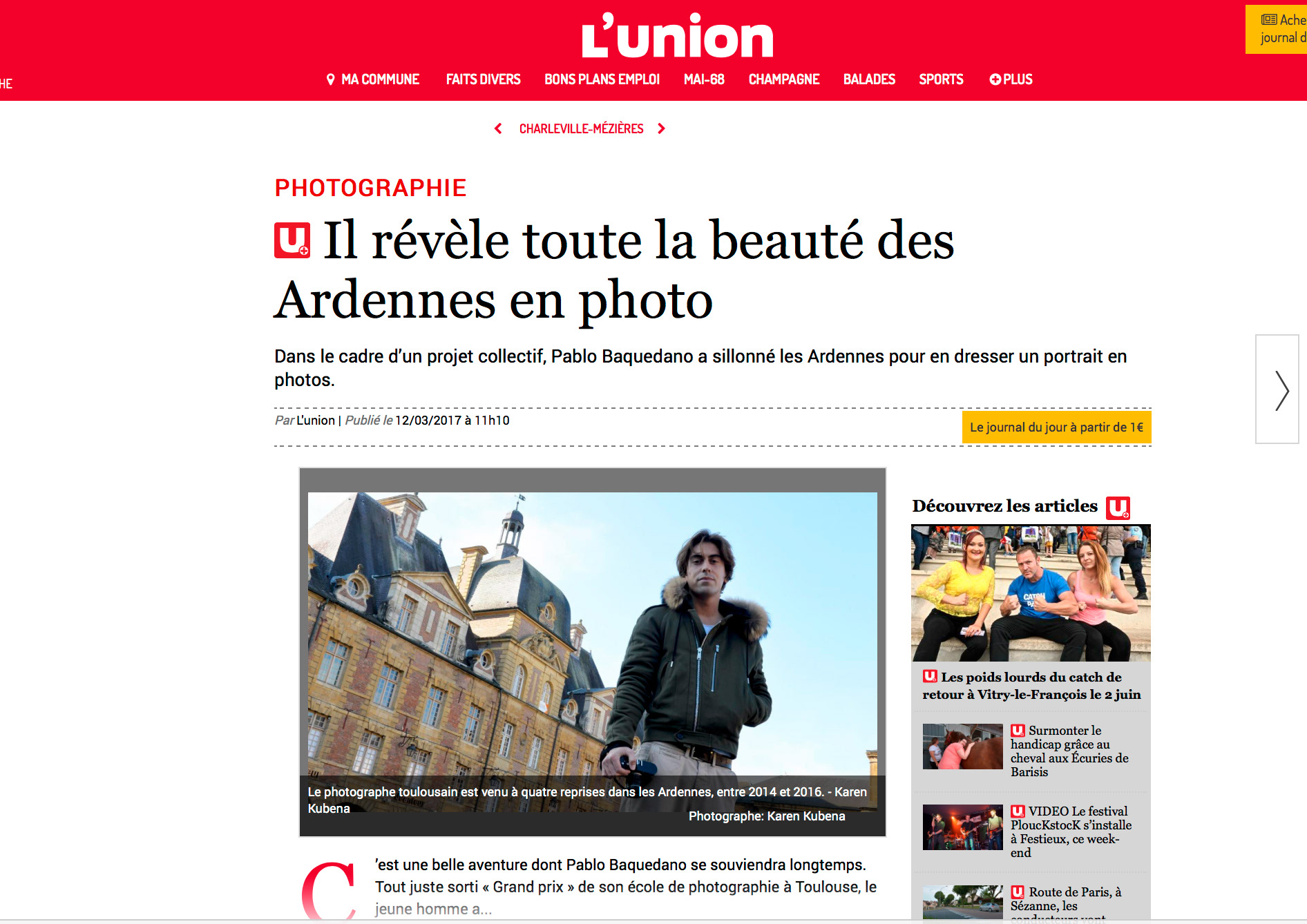Open catch wrestlers article thumbnail

(x=1031, y=593)
